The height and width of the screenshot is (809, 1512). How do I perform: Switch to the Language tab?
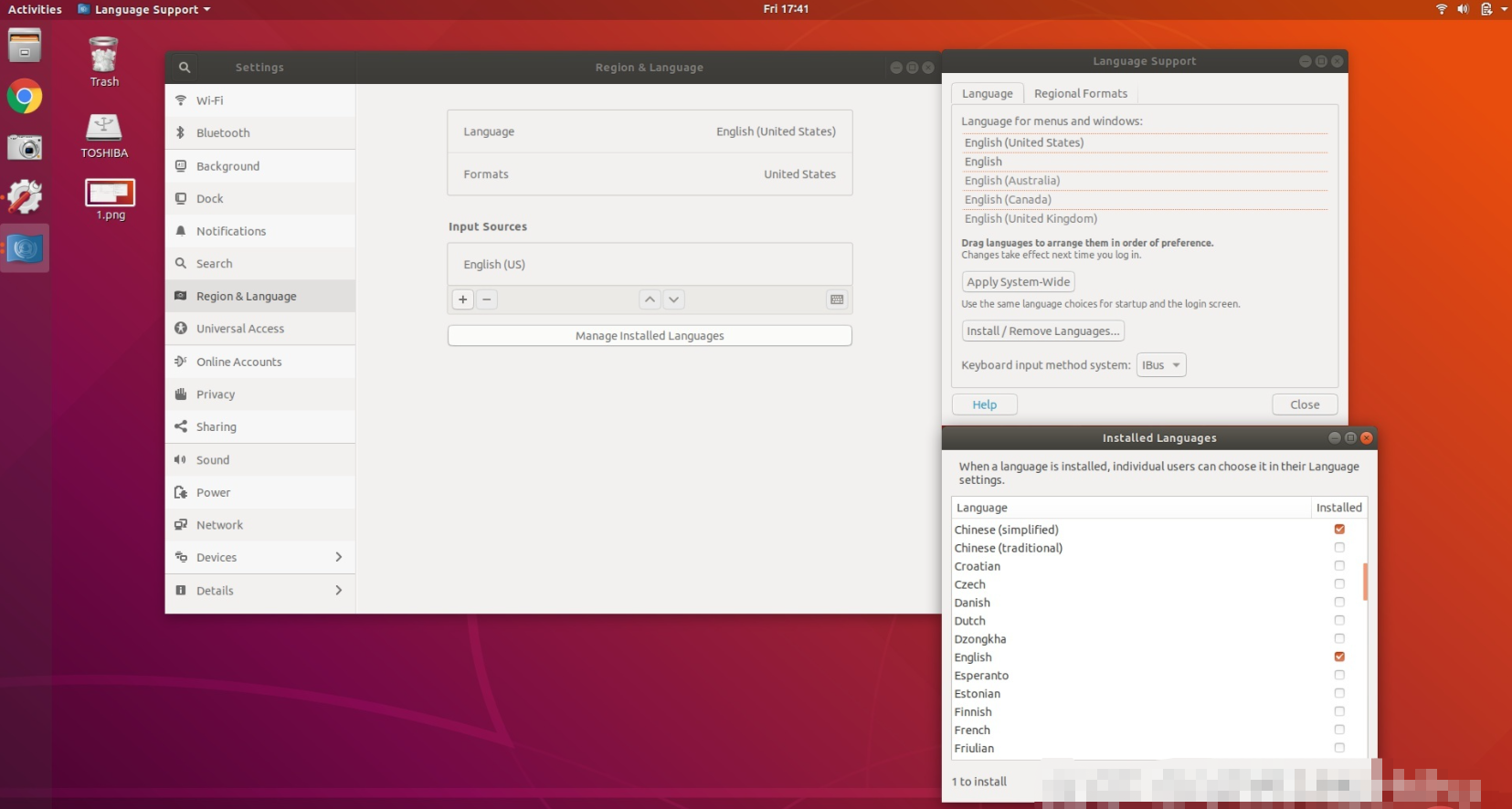(x=987, y=93)
